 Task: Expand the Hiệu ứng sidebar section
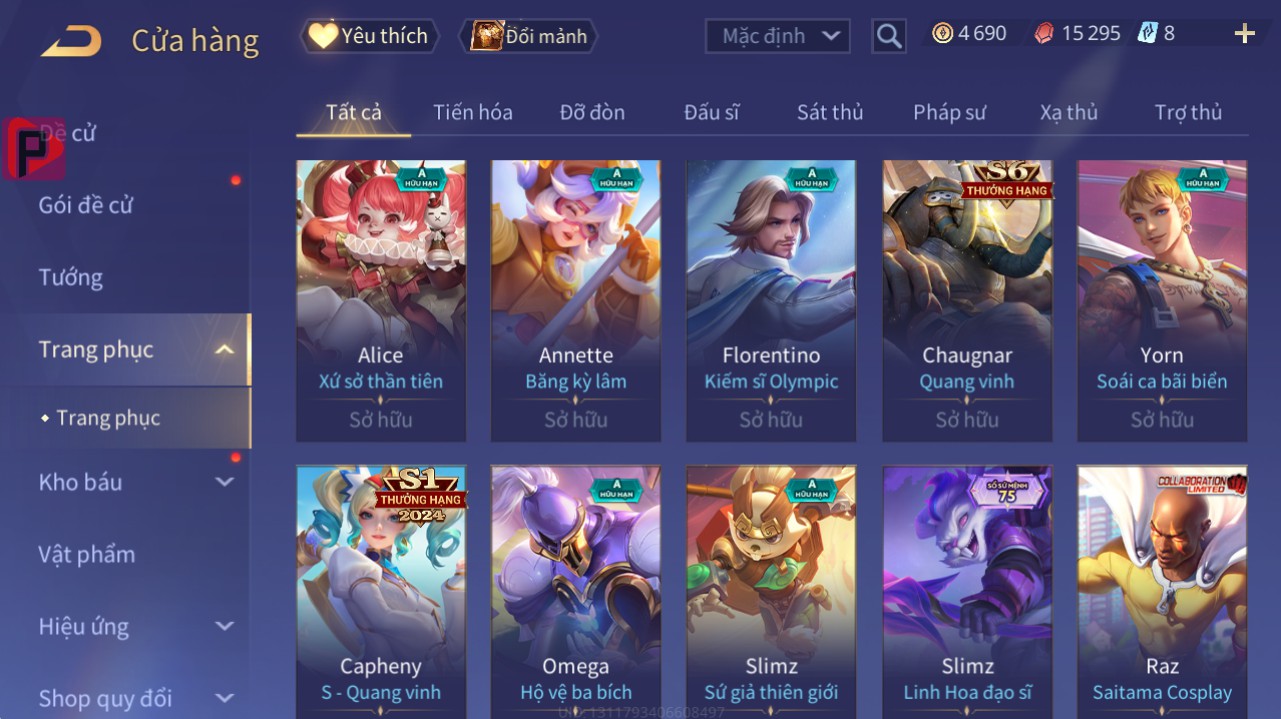[225, 627]
